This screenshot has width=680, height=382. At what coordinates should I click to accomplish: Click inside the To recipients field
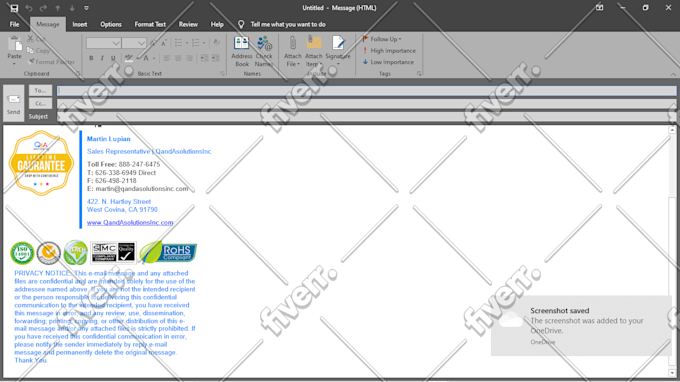(367, 91)
